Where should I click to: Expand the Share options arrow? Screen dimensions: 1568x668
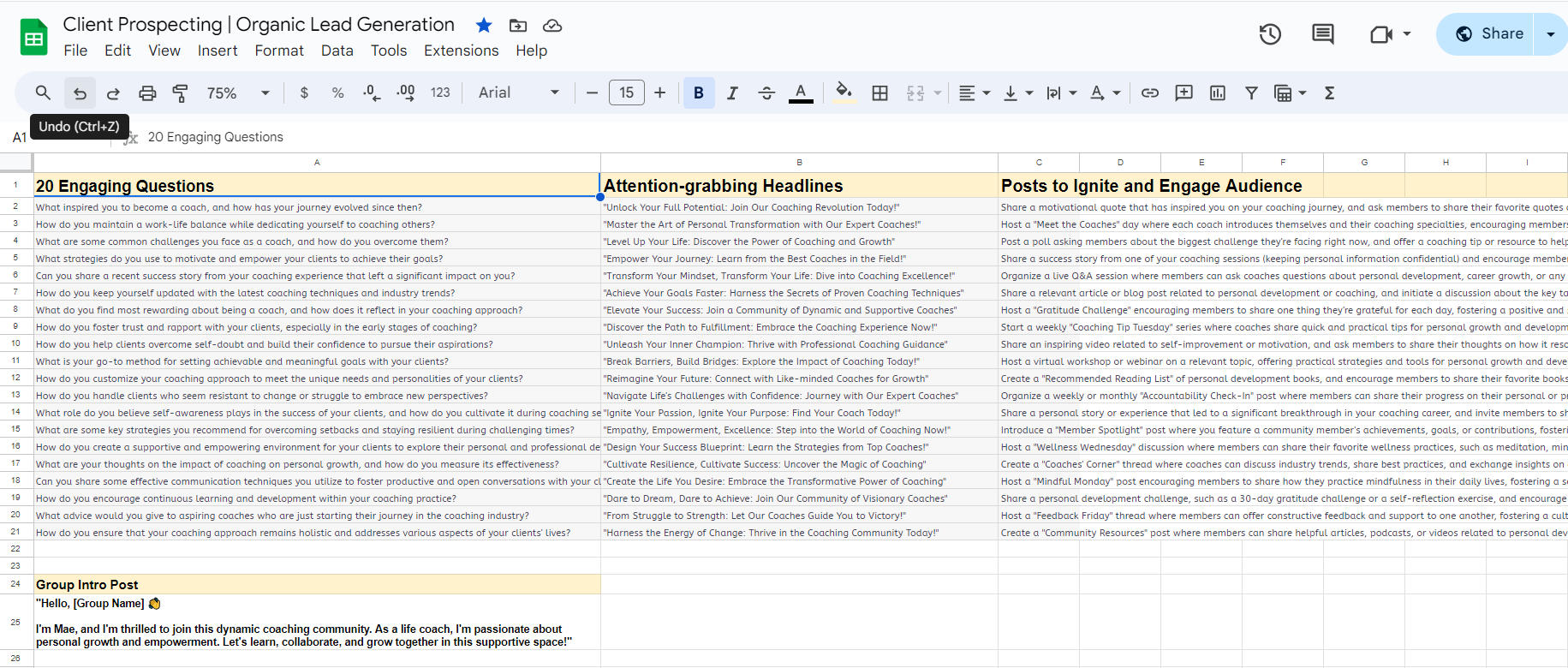point(1551,34)
